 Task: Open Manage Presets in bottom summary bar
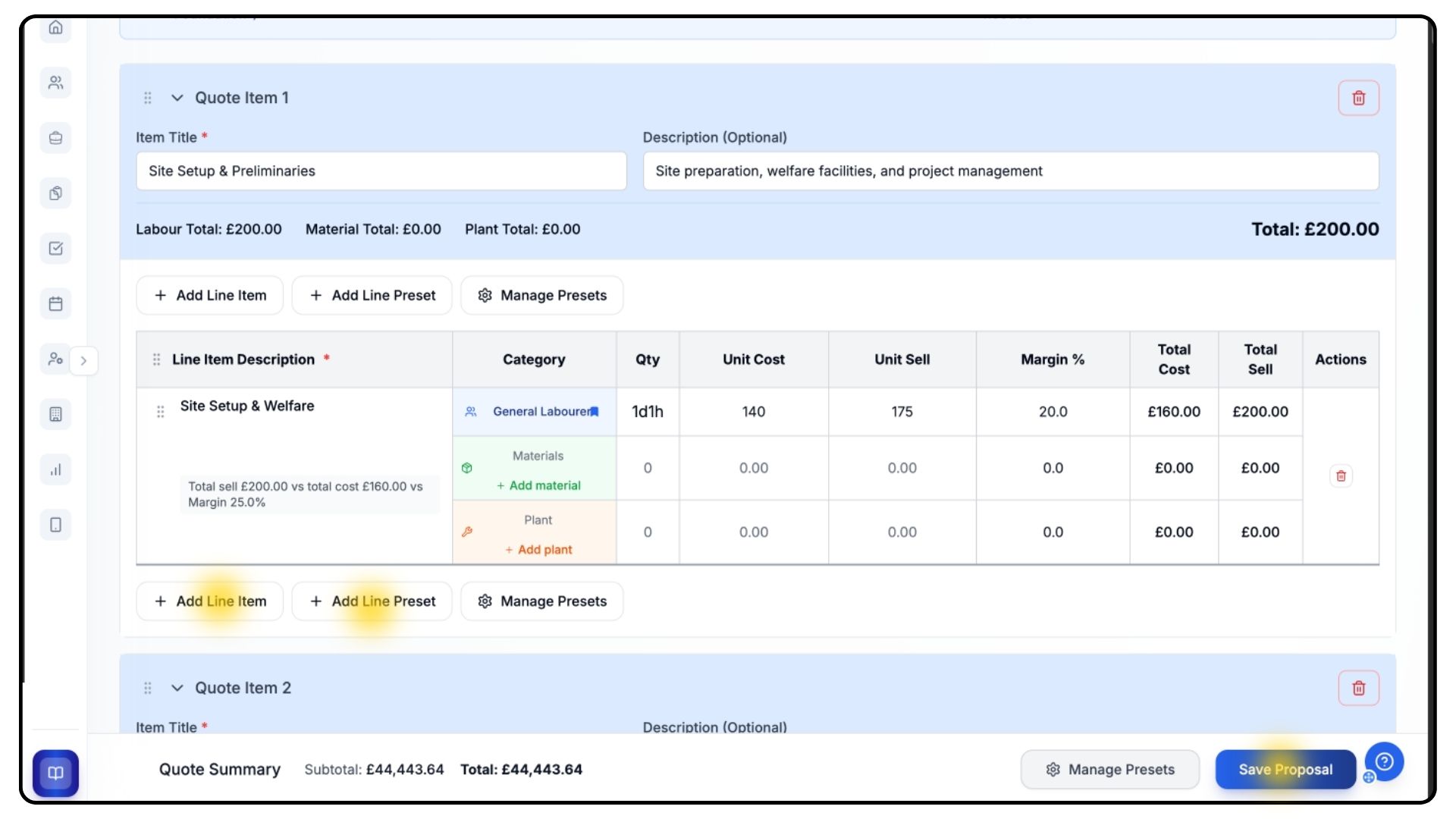(x=1109, y=770)
